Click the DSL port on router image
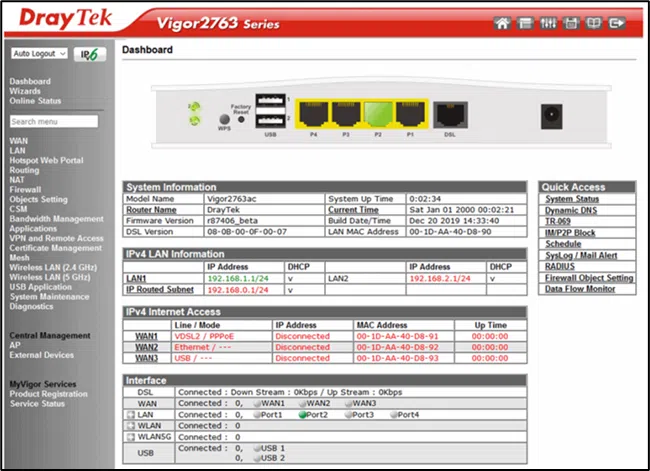 [x=453, y=115]
